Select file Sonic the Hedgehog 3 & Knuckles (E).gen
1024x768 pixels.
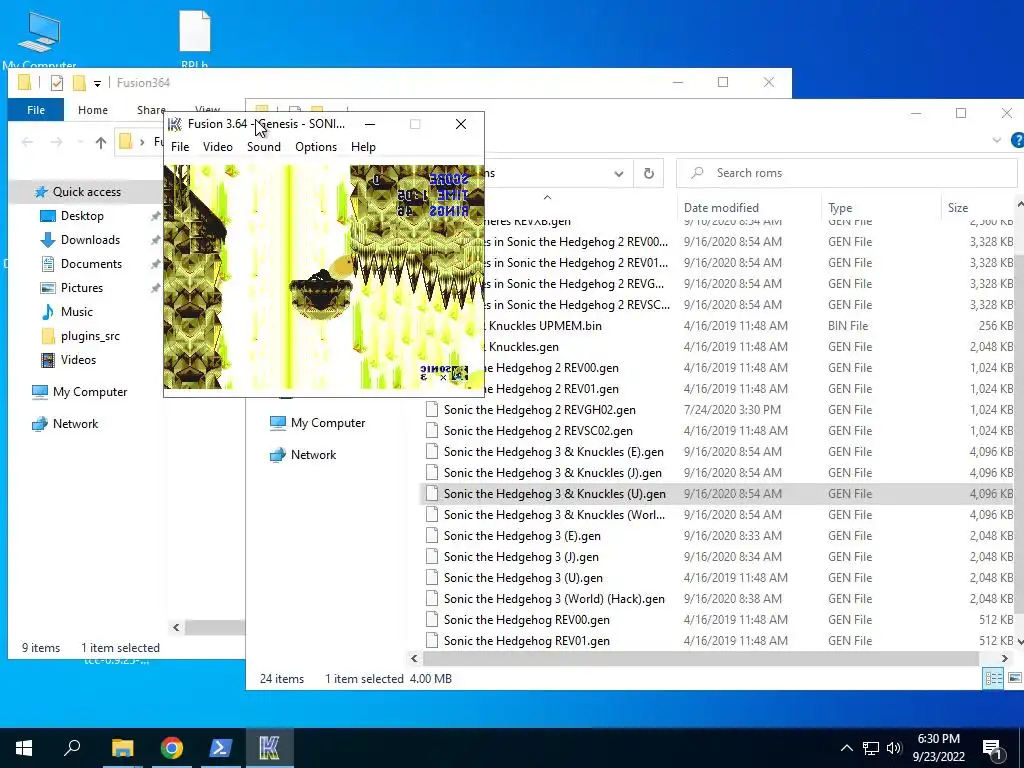553,452
